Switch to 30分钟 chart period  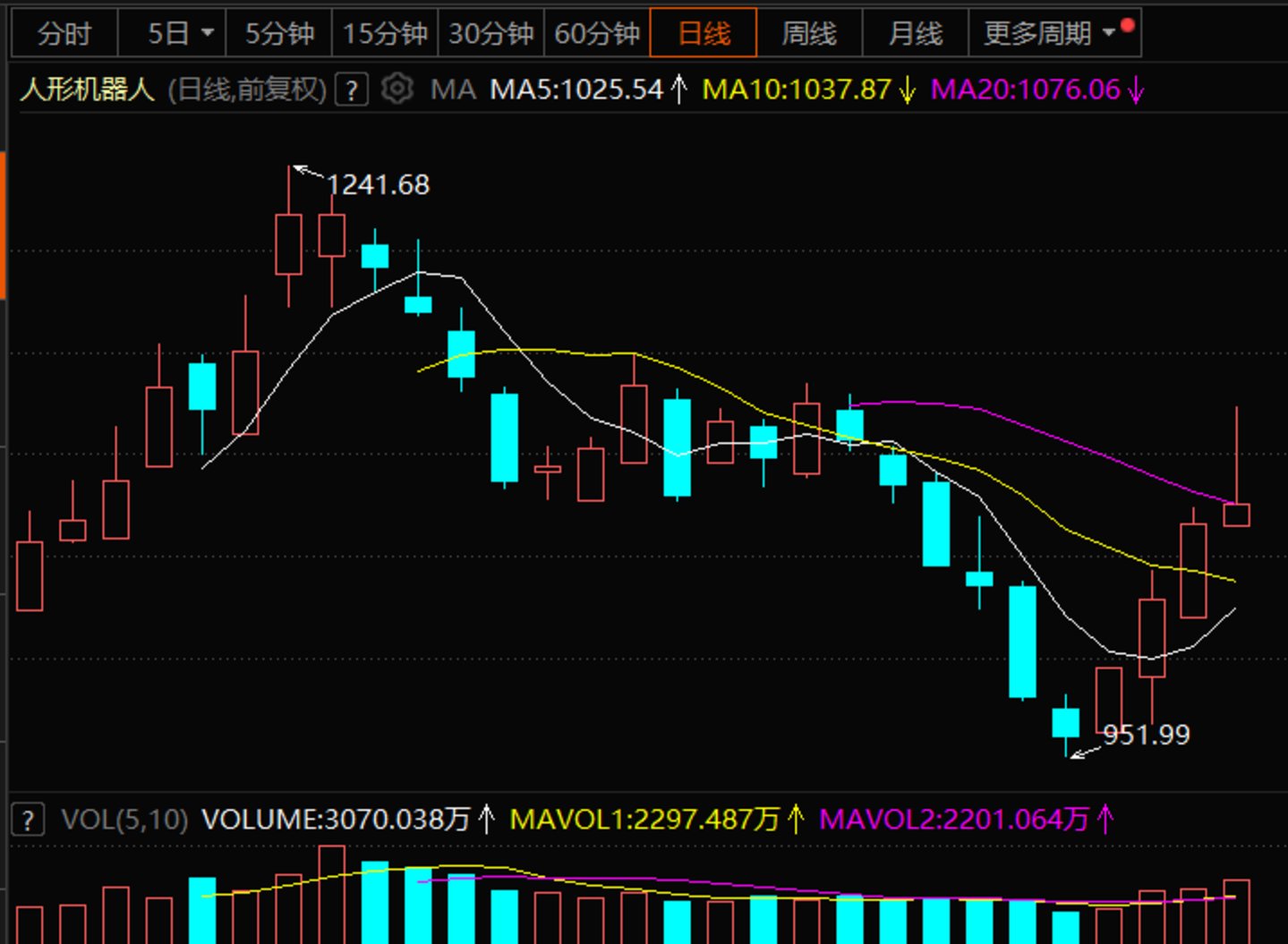pos(490,33)
